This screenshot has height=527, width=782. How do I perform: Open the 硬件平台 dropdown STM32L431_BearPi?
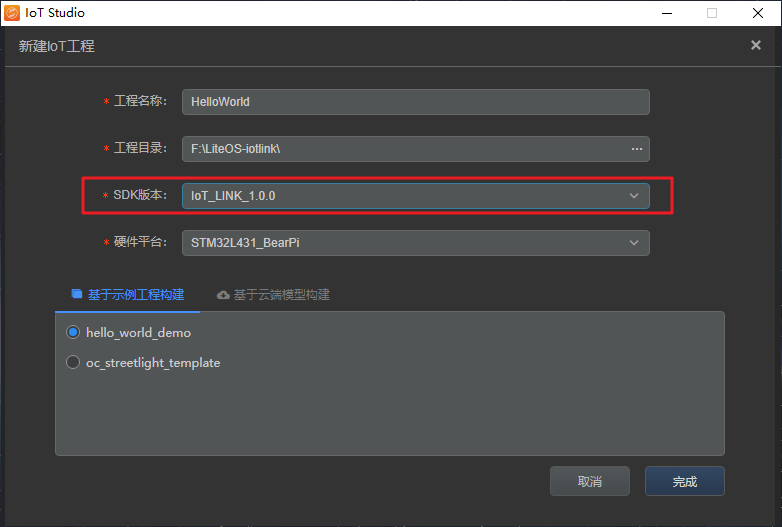(x=415, y=243)
